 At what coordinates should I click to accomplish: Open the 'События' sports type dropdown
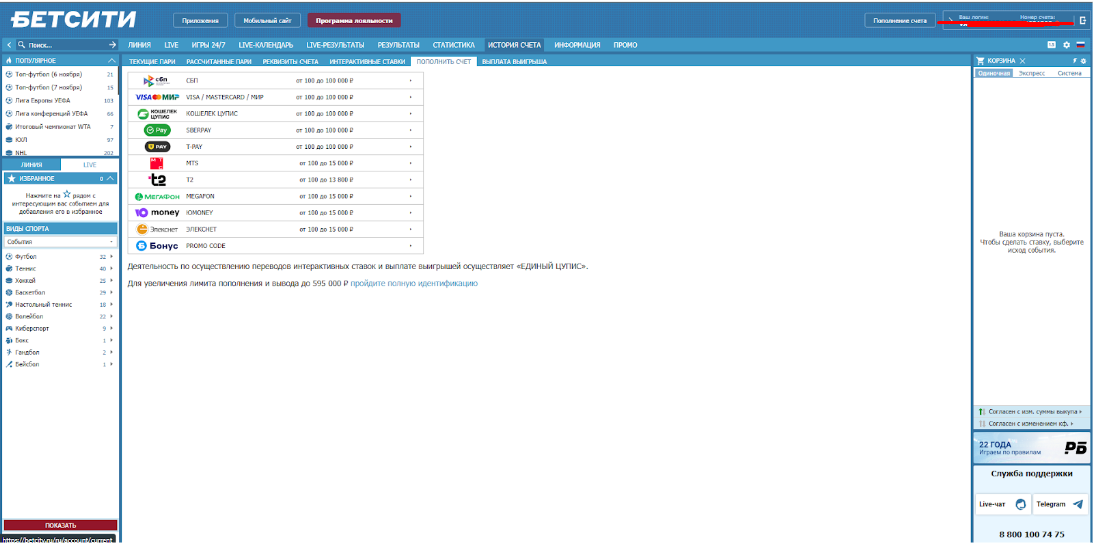tap(60, 242)
